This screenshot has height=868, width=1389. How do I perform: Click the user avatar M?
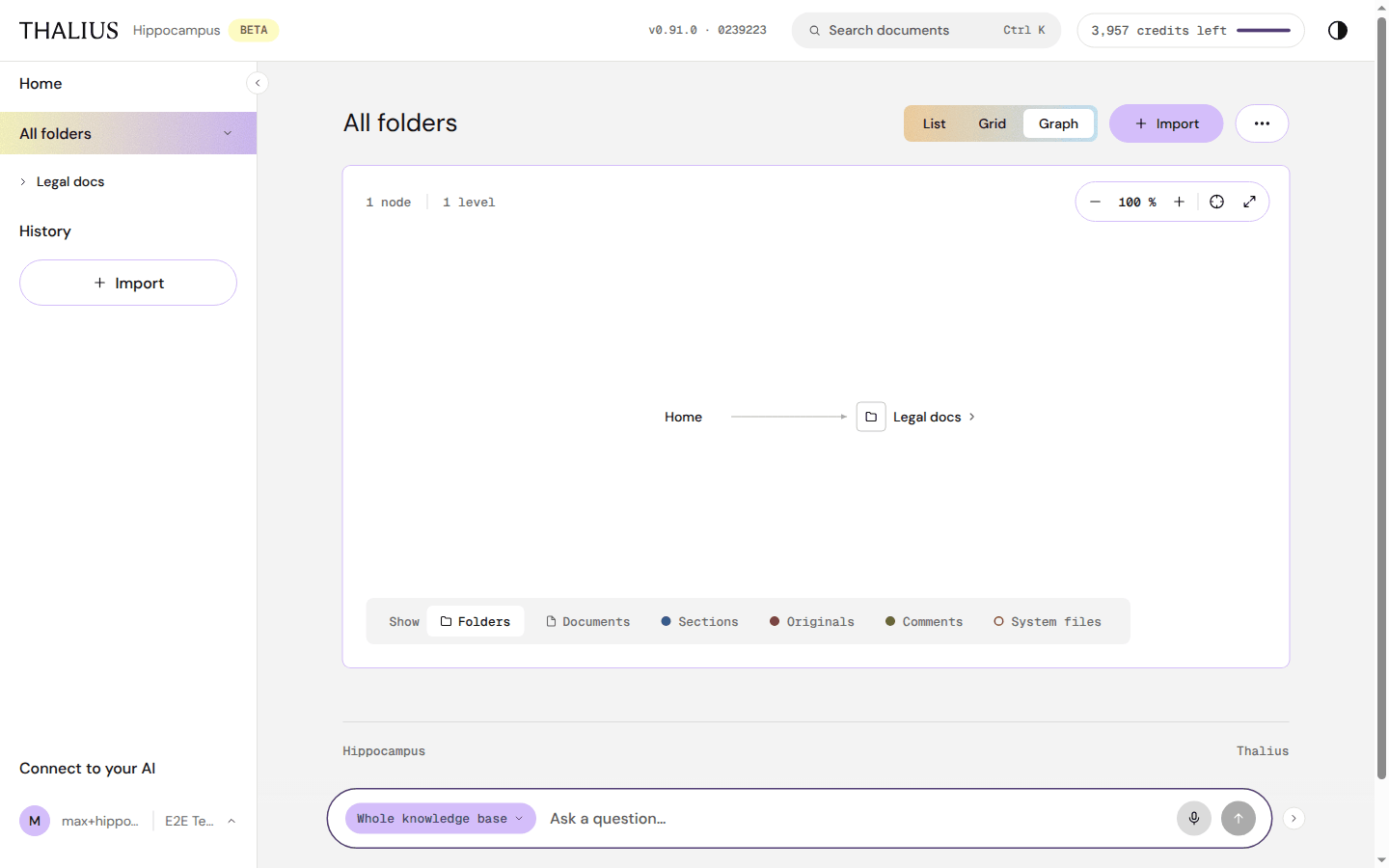[35, 821]
